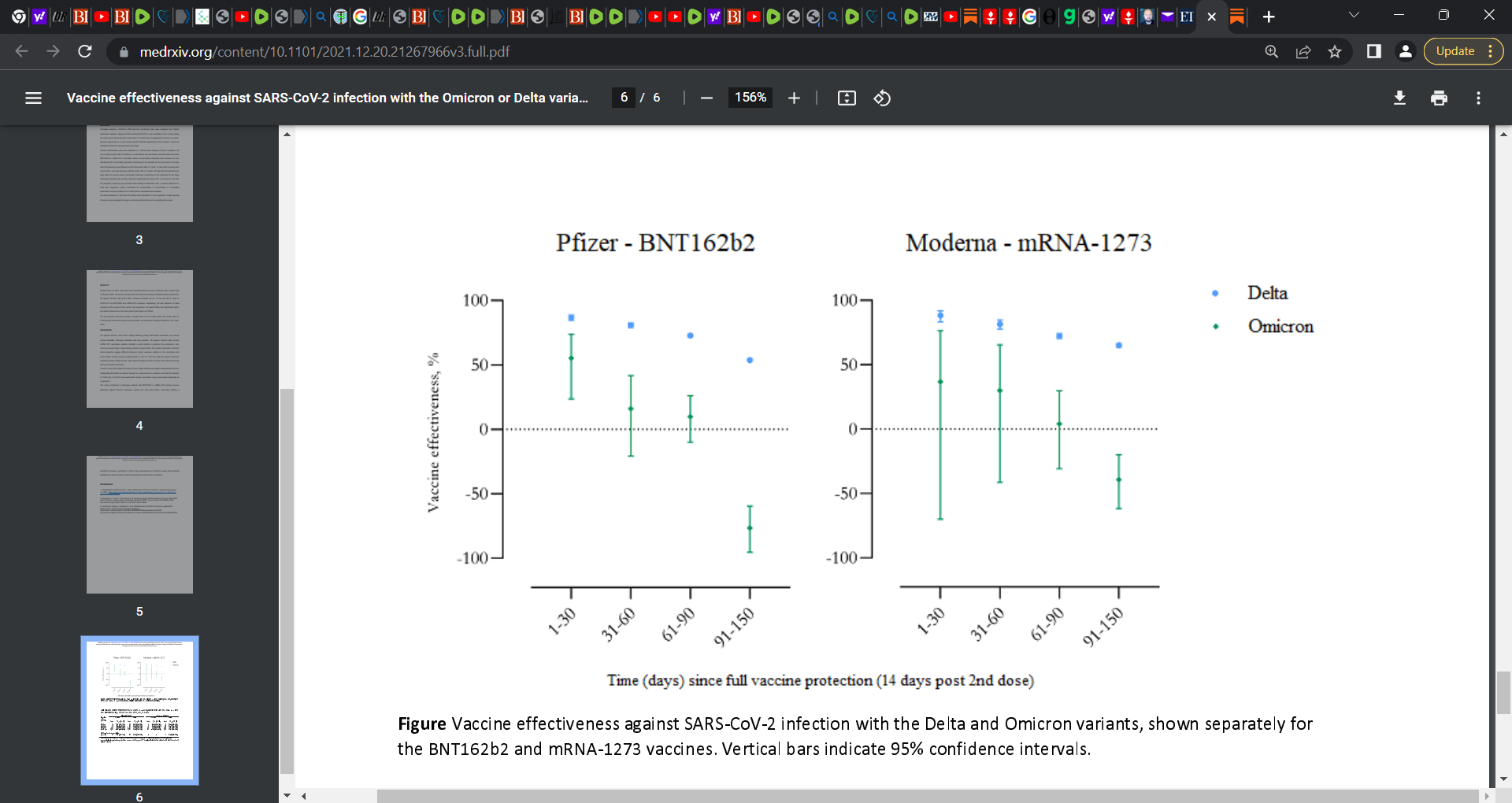Viewport: 1512px width, 803px height.
Task: Switch to the leftmost browser tab
Action: coord(17,17)
